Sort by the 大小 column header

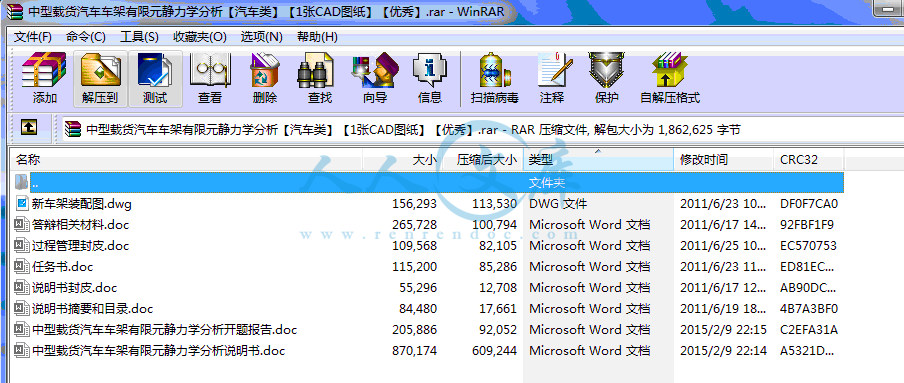(x=402, y=160)
